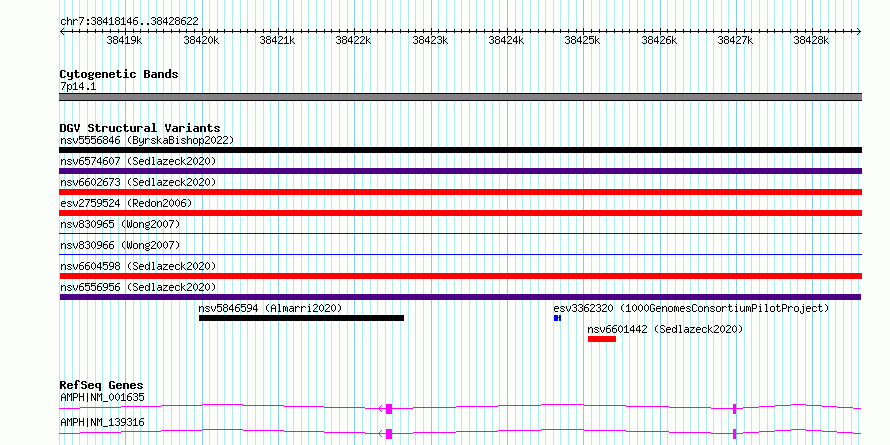890x445 pixels.
Task: Click the 38419k ruler tick label
Action: [x=124, y=40]
